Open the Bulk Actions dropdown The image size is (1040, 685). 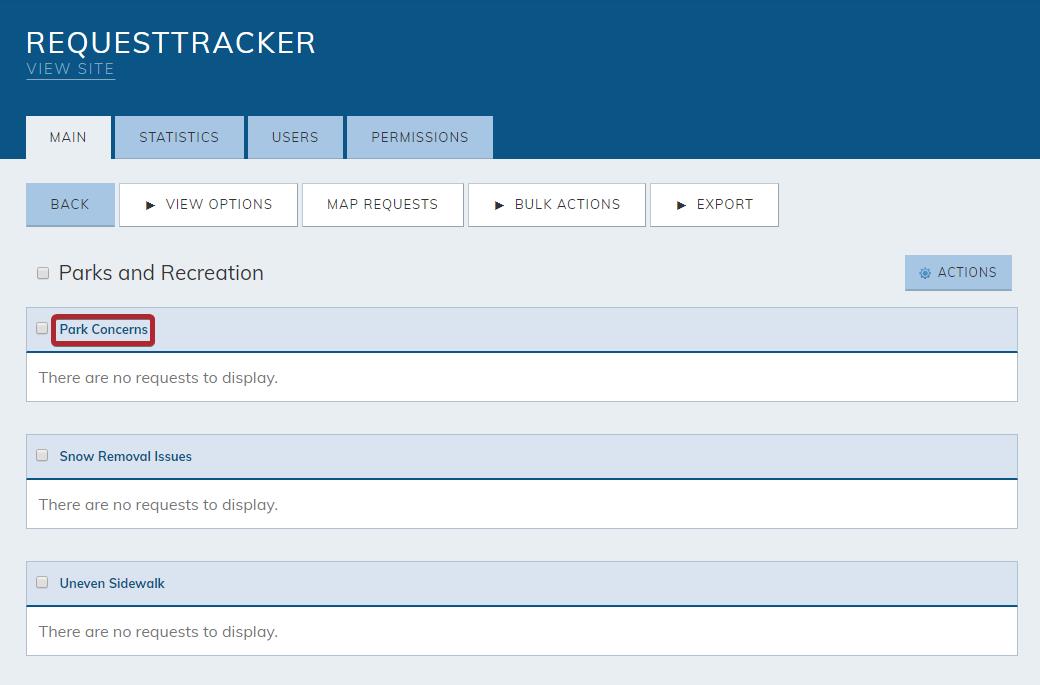coord(556,205)
